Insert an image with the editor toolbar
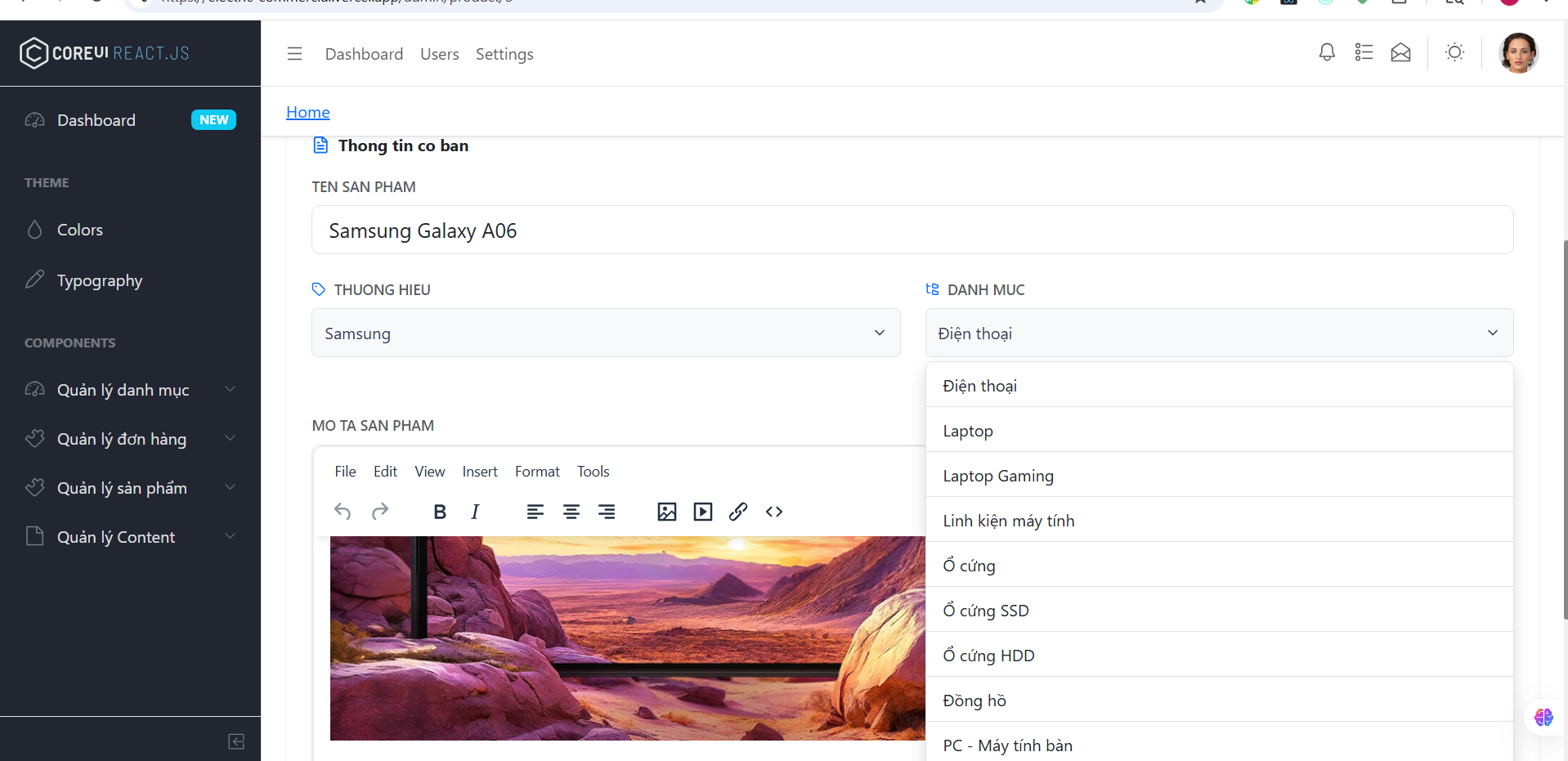1568x761 pixels. [667, 512]
